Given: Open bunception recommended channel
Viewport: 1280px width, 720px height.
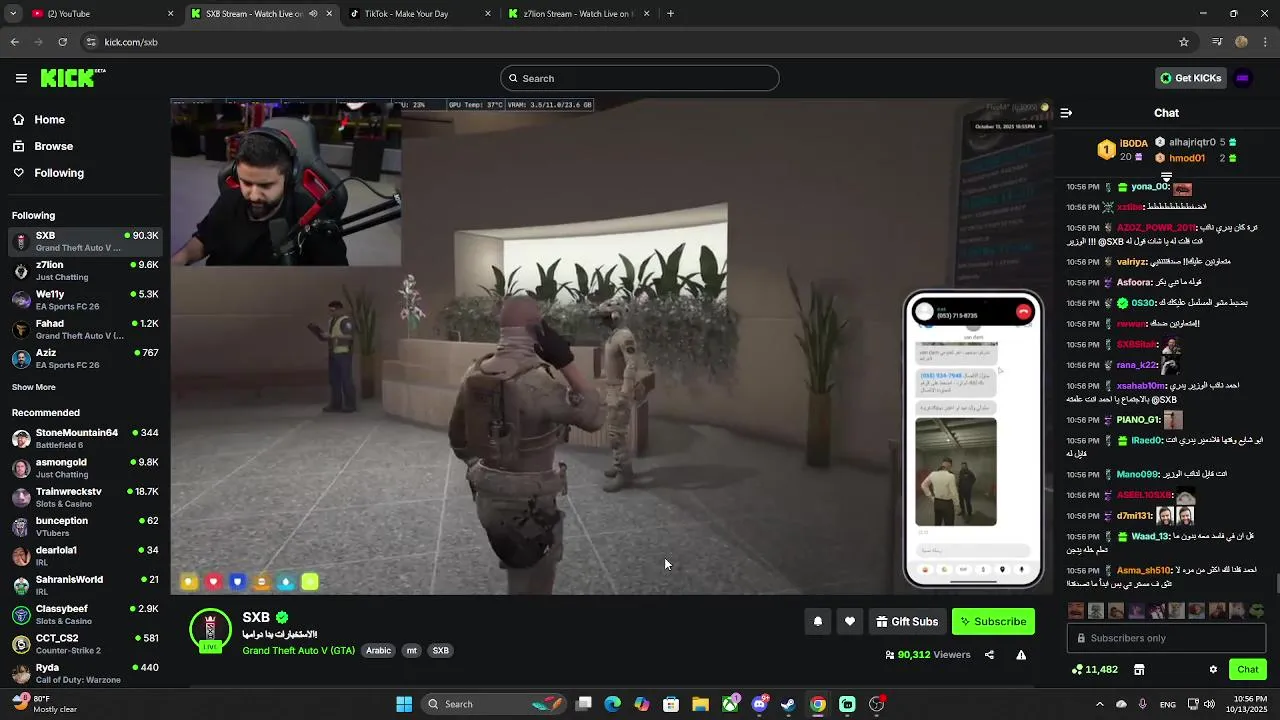Looking at the screenshot, I should [85, 526].
